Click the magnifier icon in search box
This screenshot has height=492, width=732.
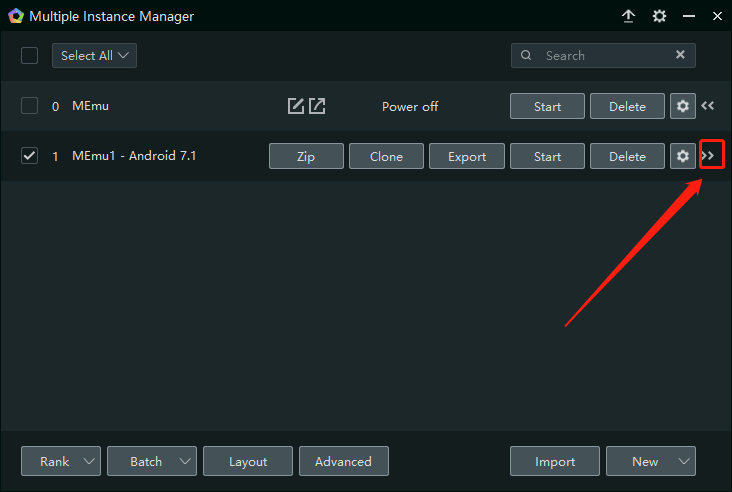(x=527, y=56)
